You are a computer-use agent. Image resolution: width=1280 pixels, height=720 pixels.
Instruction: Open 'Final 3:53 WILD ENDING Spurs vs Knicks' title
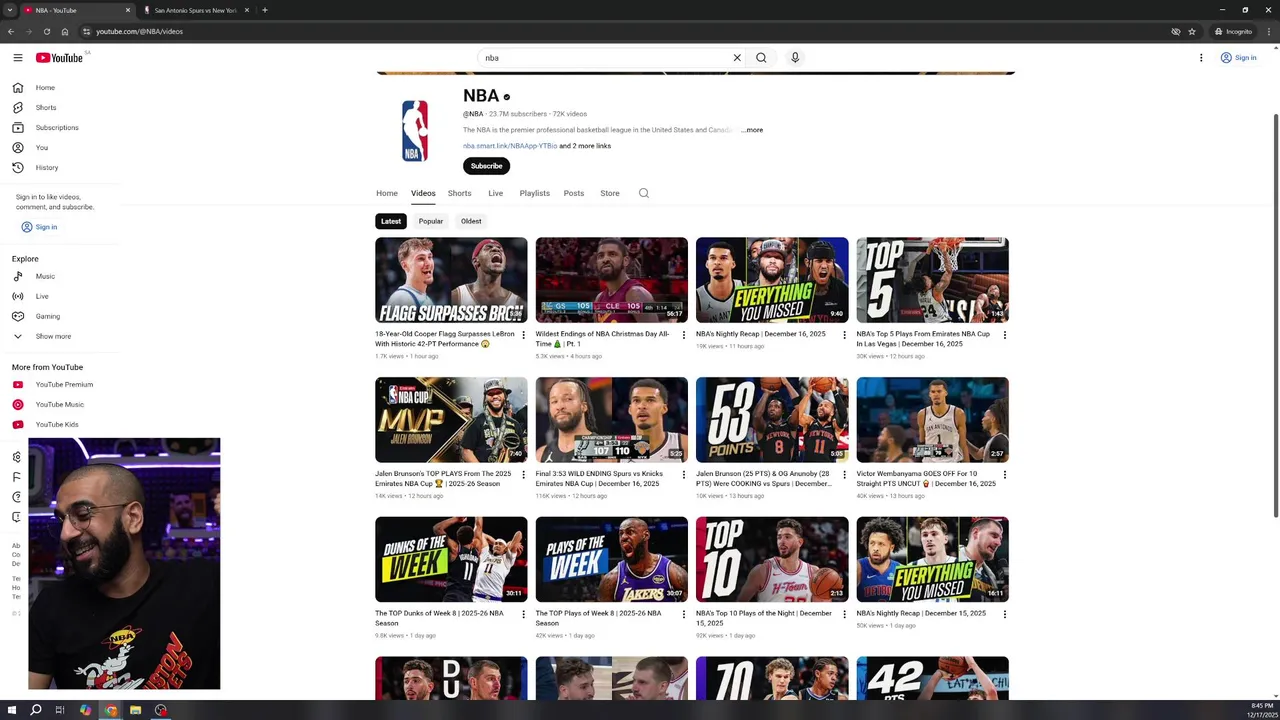point(600,479)
